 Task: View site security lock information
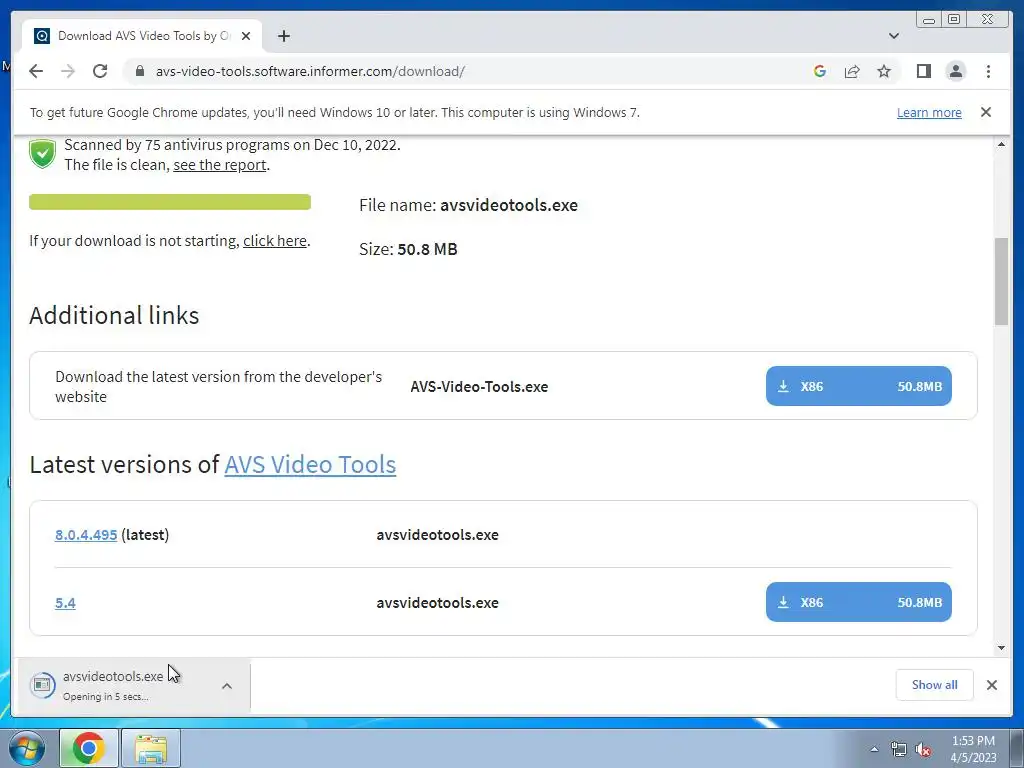pos(139,71)
